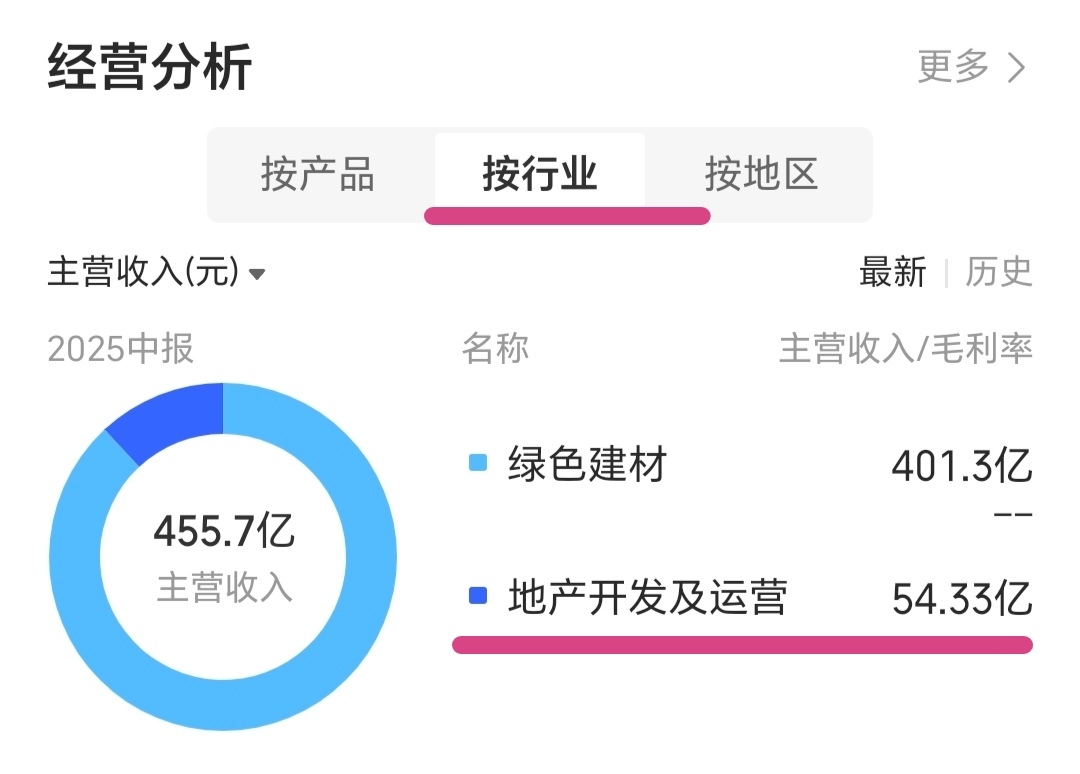Click the dark blue square beside 地产开发及运营

478,597
